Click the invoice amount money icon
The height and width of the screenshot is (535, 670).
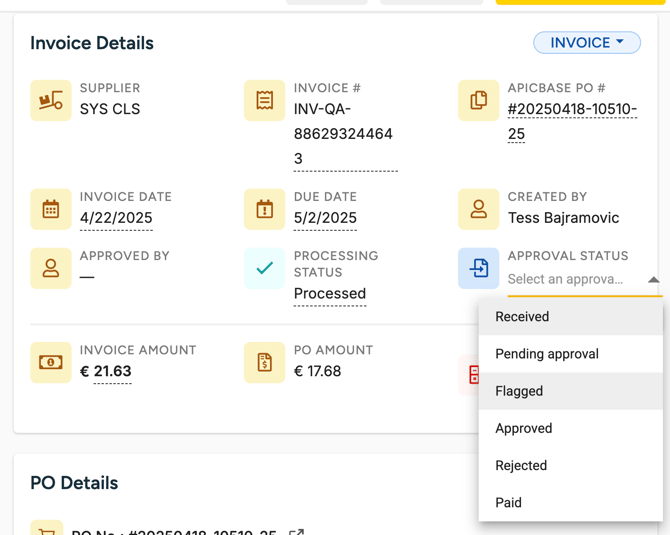click(x=50, y=363)
